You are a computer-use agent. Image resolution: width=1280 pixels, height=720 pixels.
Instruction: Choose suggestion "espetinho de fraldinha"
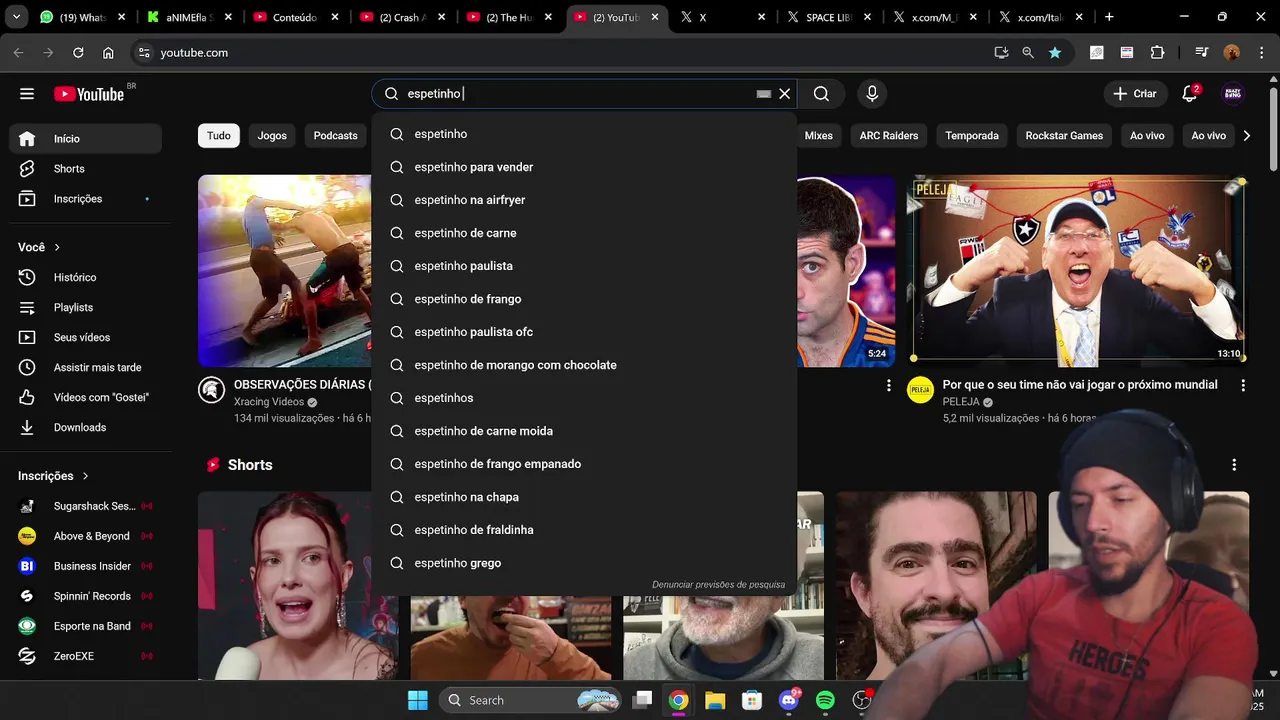584,530
